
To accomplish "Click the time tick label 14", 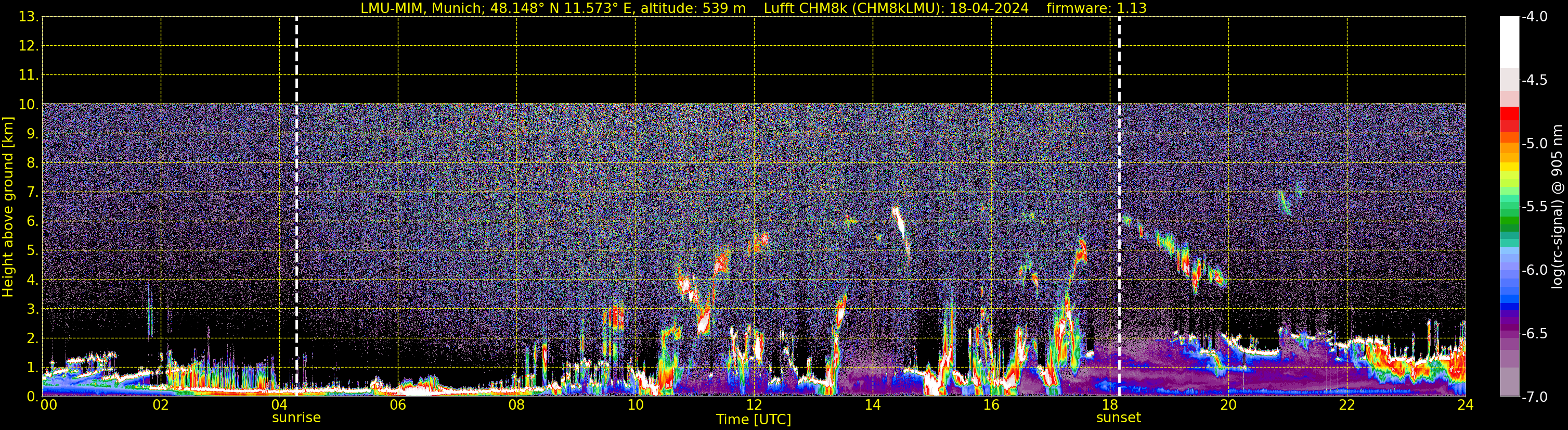I will 872,405.
